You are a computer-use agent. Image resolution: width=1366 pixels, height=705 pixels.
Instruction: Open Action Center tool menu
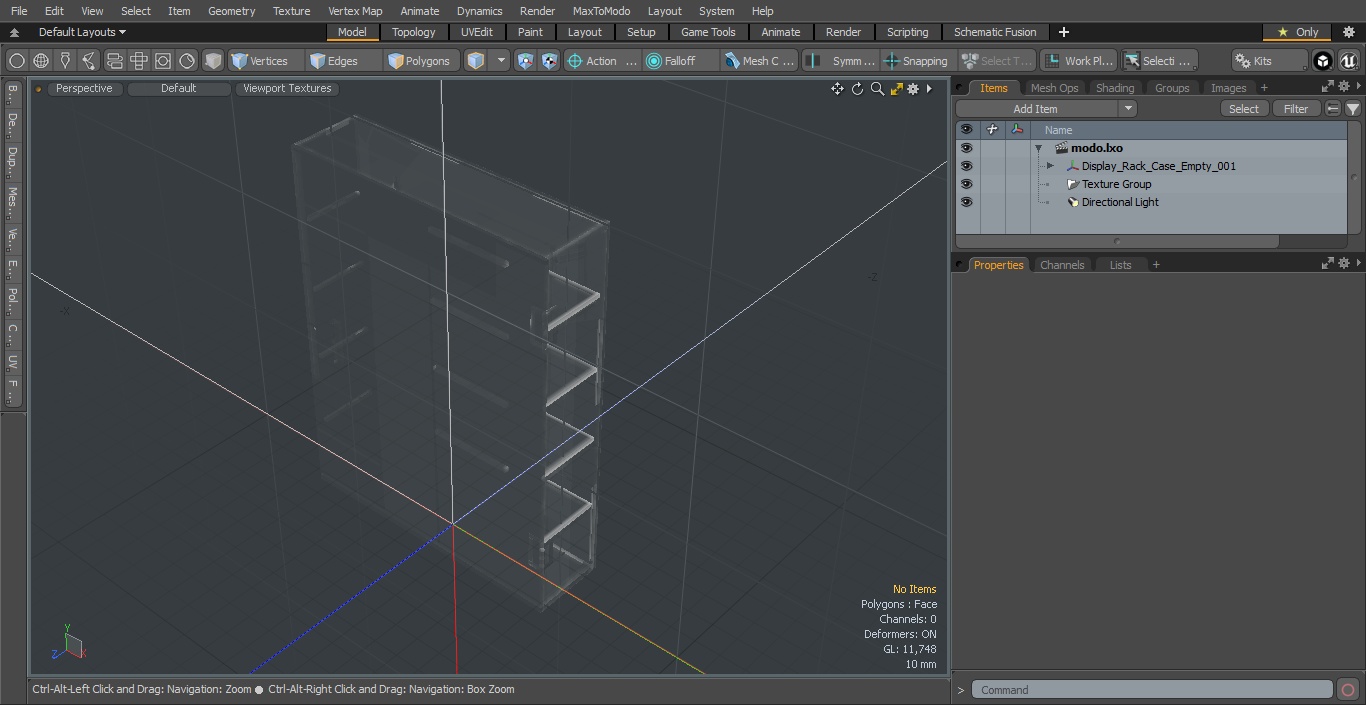click(x=601, y=61)
